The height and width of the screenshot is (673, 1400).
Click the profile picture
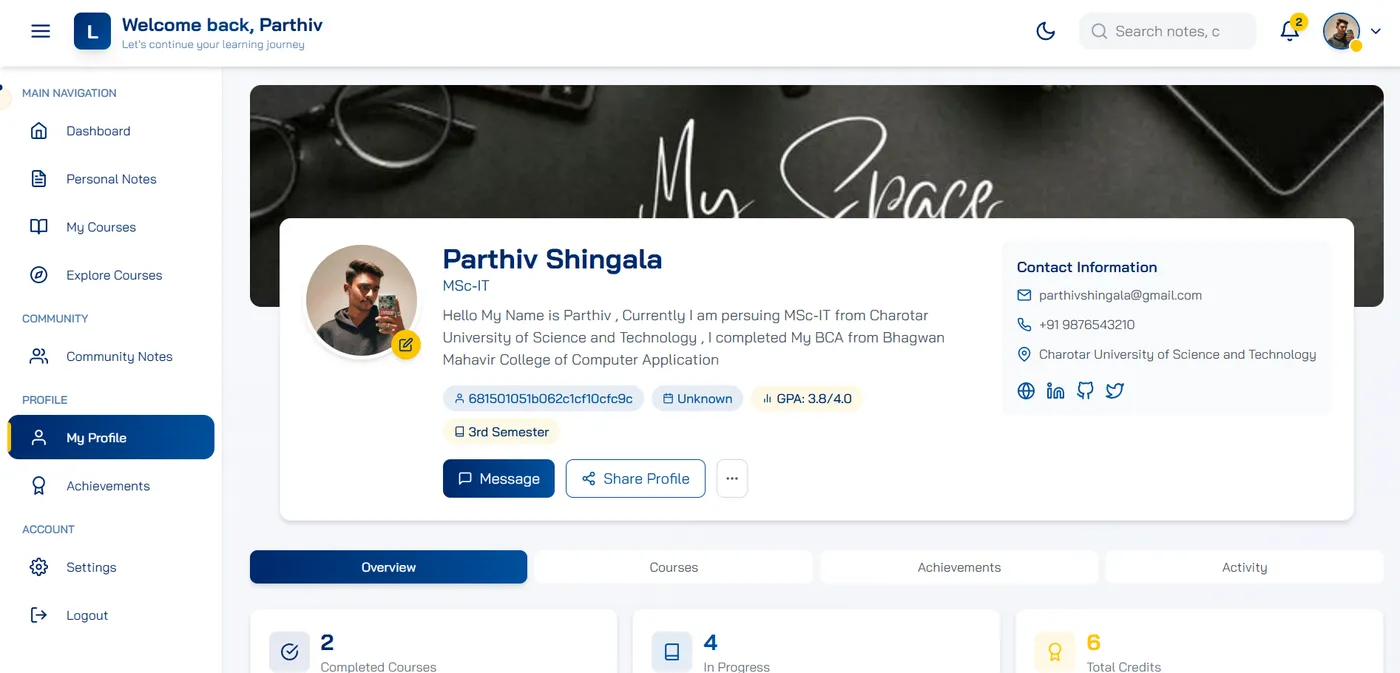(361, 300)
